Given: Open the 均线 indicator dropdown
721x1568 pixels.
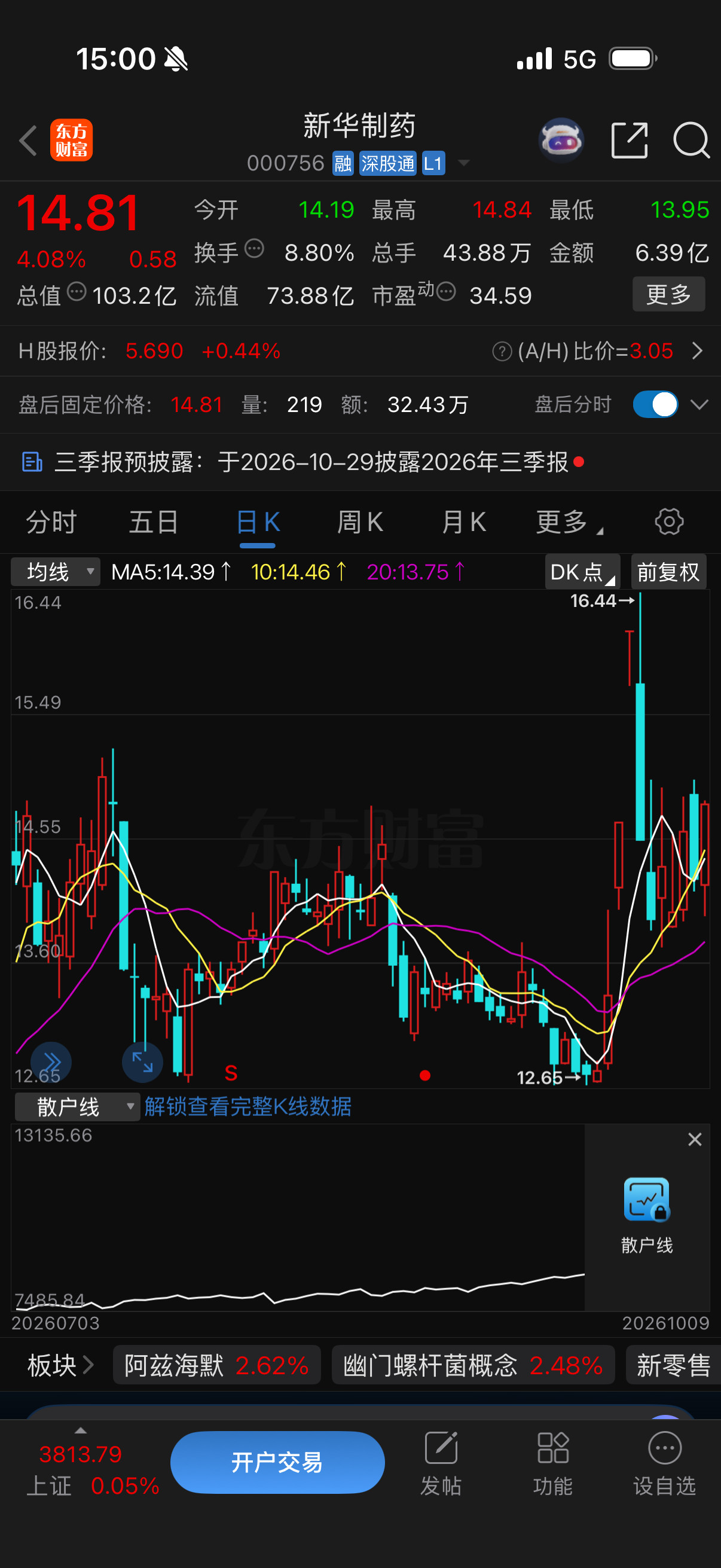Looking at the screenshot, I should tap(56, 572).
